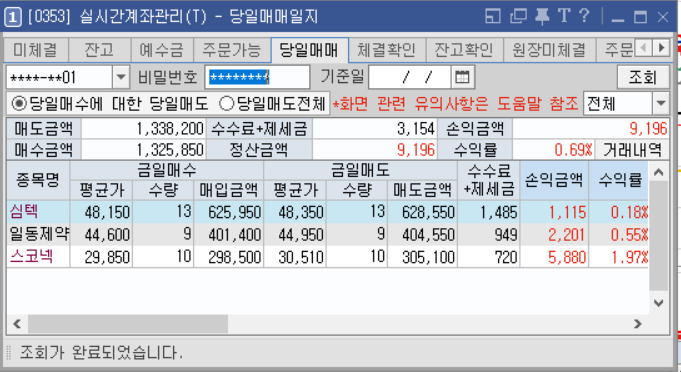Pin window with the pushpin icon
The width and height of the screenshot is (681, 372).
[x=542, y=16]
